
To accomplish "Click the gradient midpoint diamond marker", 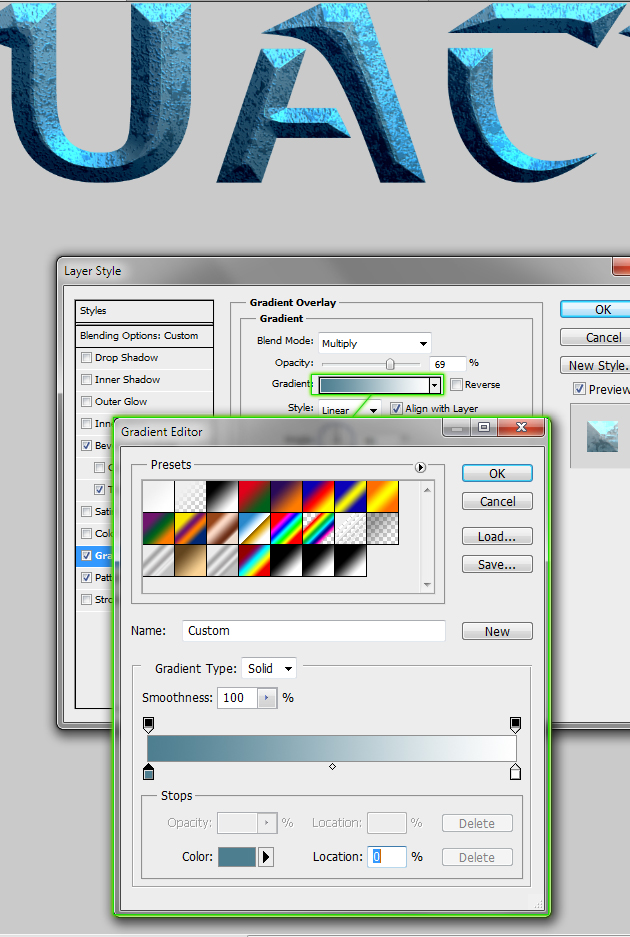I will (x=332, y=767).
